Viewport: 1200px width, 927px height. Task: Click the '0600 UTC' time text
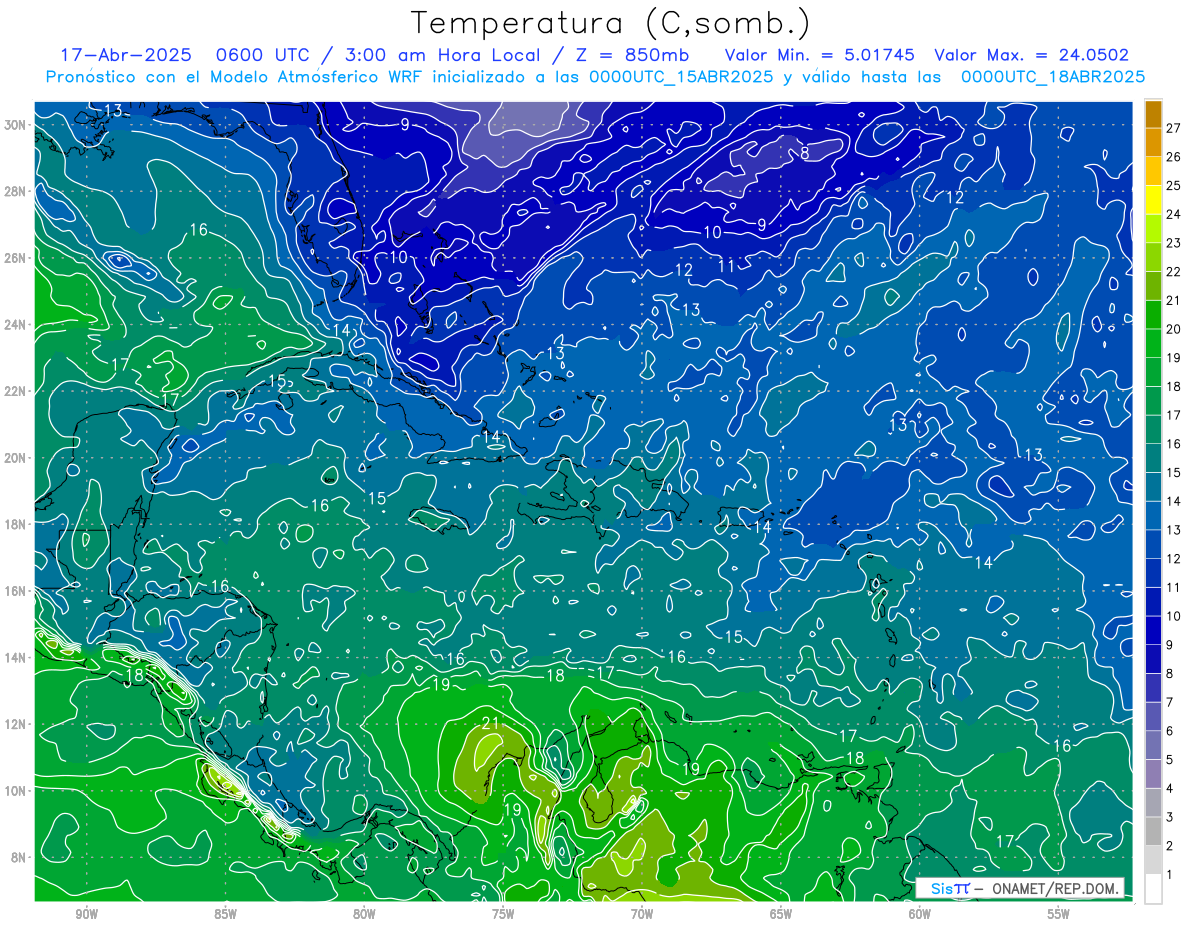tap(262, 55)
